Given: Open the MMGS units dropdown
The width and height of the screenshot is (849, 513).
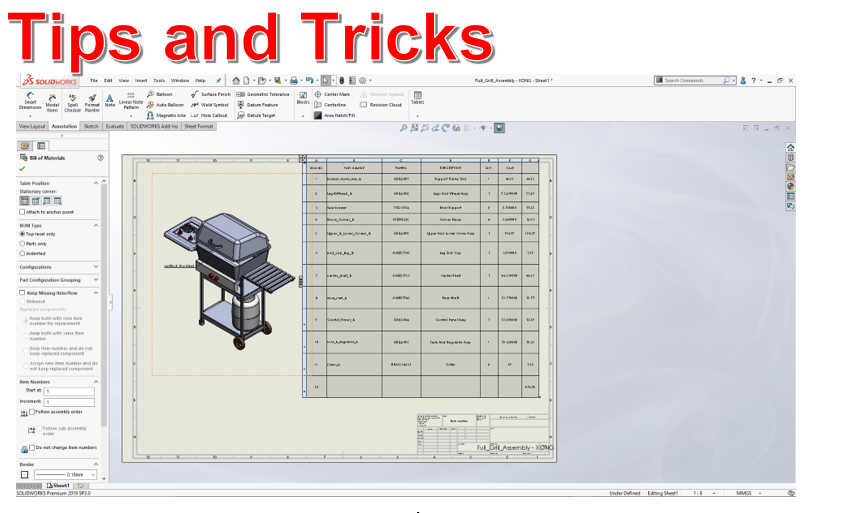Looking at the screenshot, I should (x=760, y=493).
